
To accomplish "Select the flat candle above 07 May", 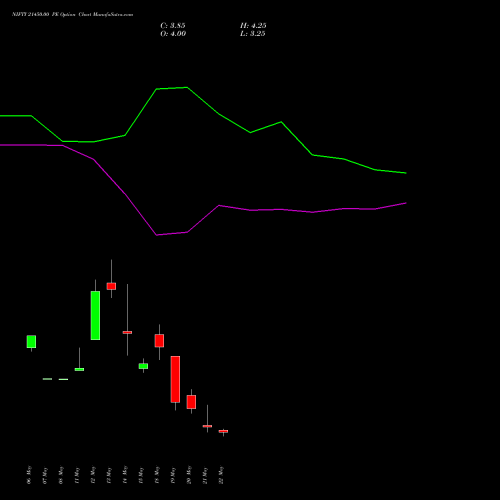I will point(47,379).
